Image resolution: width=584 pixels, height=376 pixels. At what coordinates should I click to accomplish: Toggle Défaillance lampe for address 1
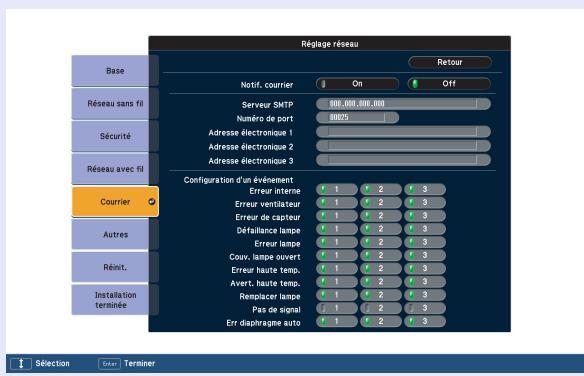(x=337, y=229)
